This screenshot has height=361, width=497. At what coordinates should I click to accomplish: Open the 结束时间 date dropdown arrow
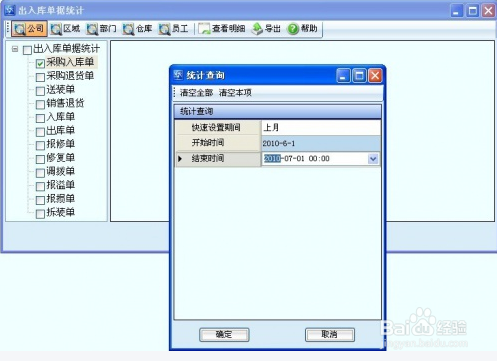373,159
